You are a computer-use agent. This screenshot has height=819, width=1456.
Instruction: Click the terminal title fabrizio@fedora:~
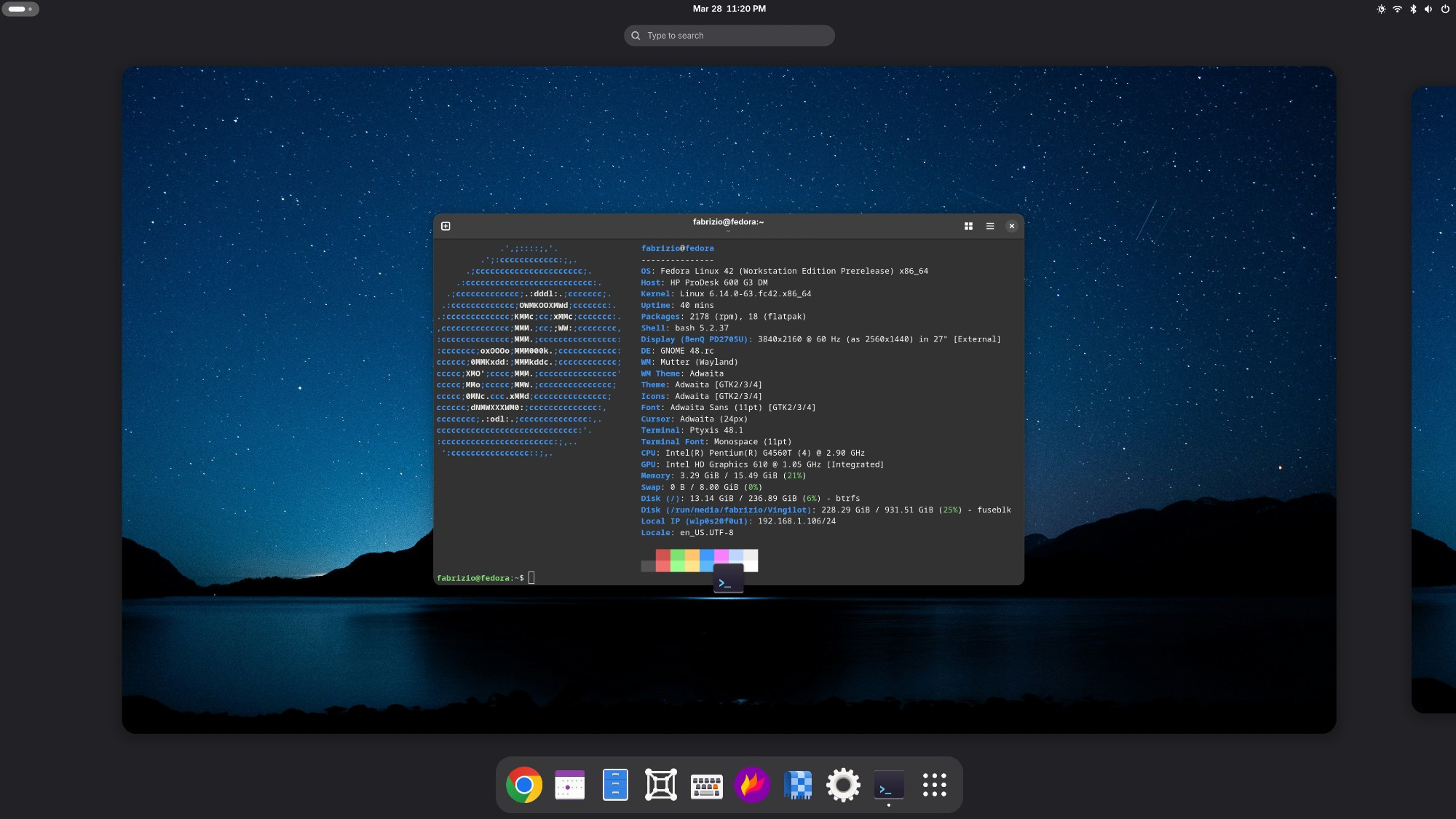(x=728, y=222)
